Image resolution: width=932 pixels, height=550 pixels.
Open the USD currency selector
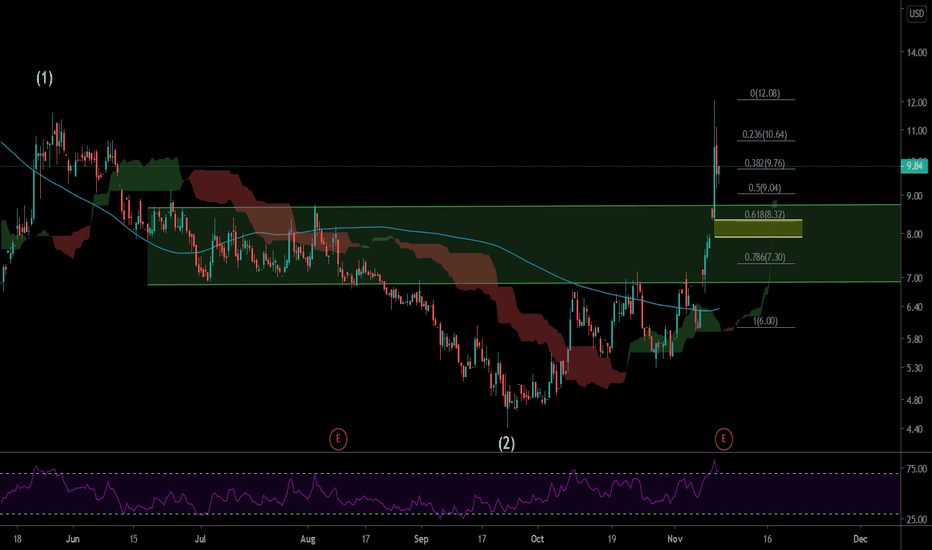coord(916,14)
